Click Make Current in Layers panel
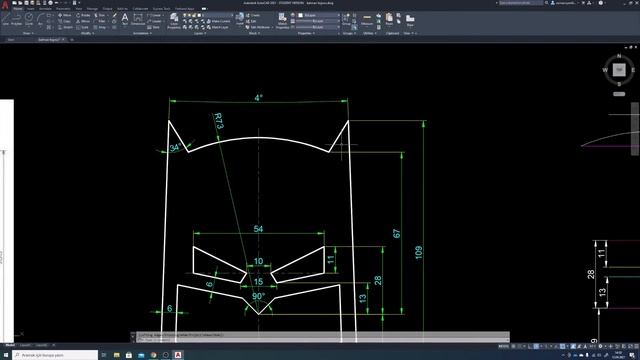This screenshot has height=360, width=640. pyautogui.click(x=219, y=21)
